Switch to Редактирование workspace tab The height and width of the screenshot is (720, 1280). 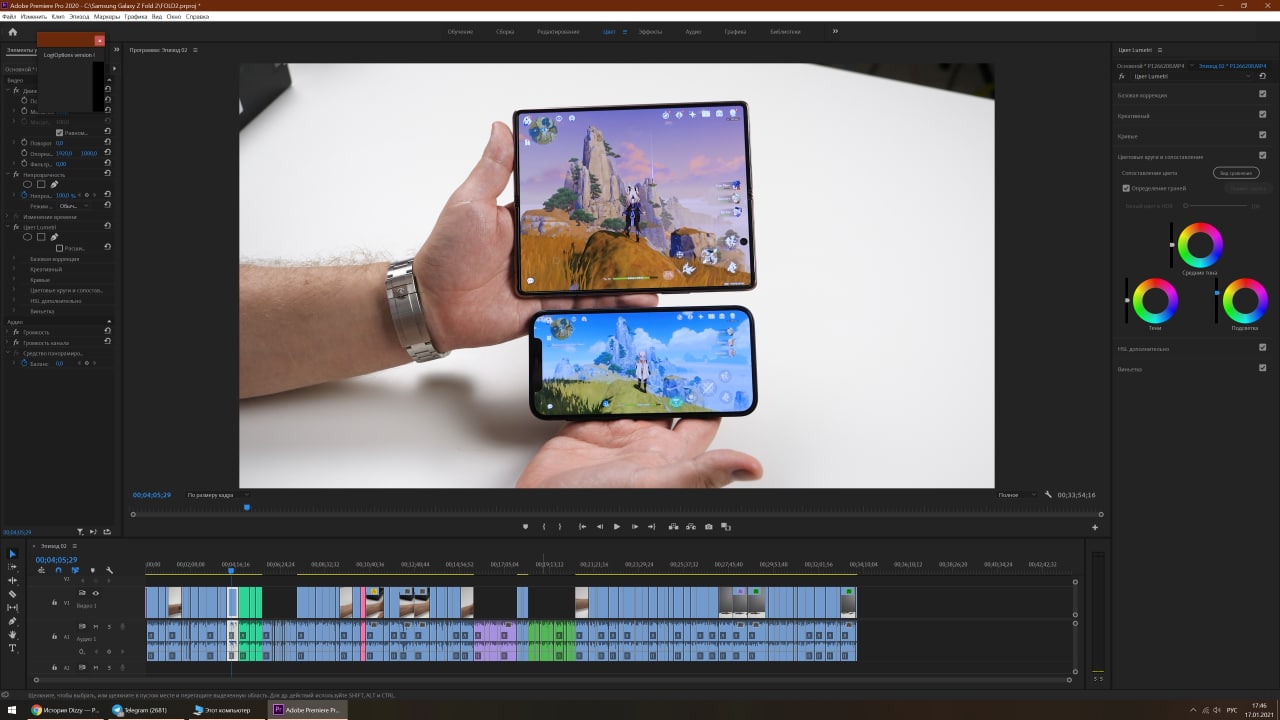558,32
